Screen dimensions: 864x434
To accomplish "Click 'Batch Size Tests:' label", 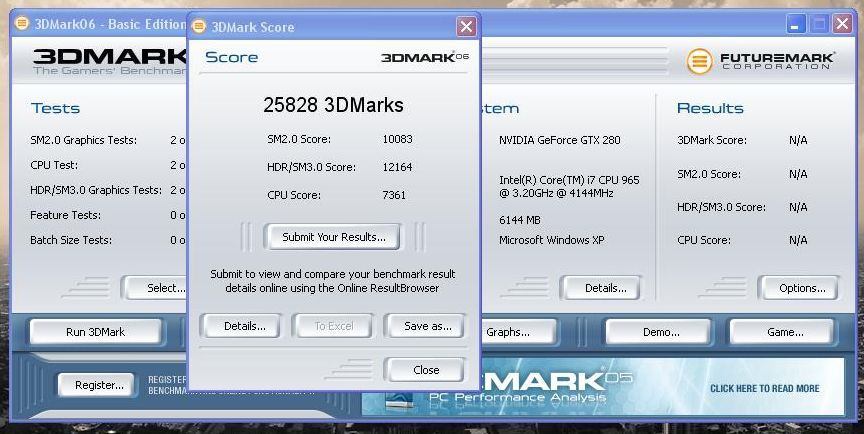I will point(71,240).
